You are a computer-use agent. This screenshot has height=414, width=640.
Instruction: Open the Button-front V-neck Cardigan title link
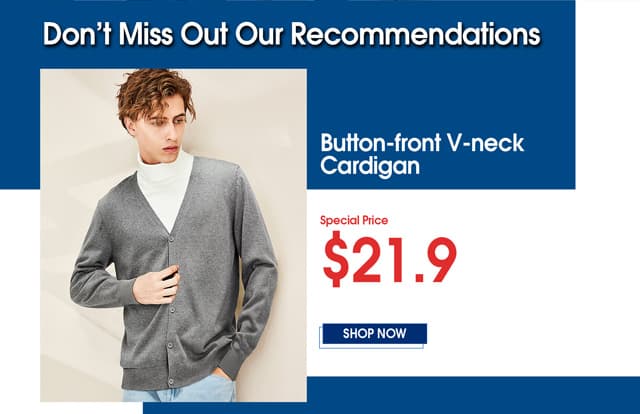click(422, 154)
